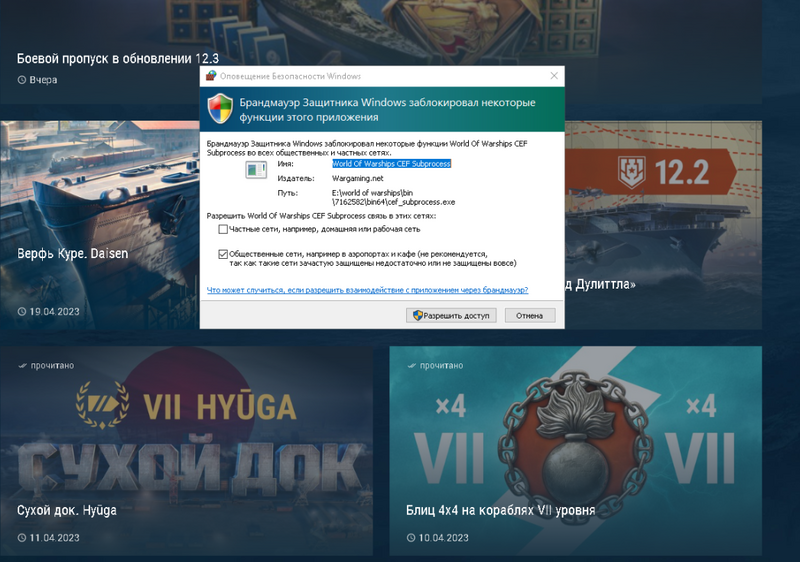Click the laurel wreath emblem near VII HYŪGA
Image resolution: width=800 pixels, height=562 pixels.
point(102,405)
